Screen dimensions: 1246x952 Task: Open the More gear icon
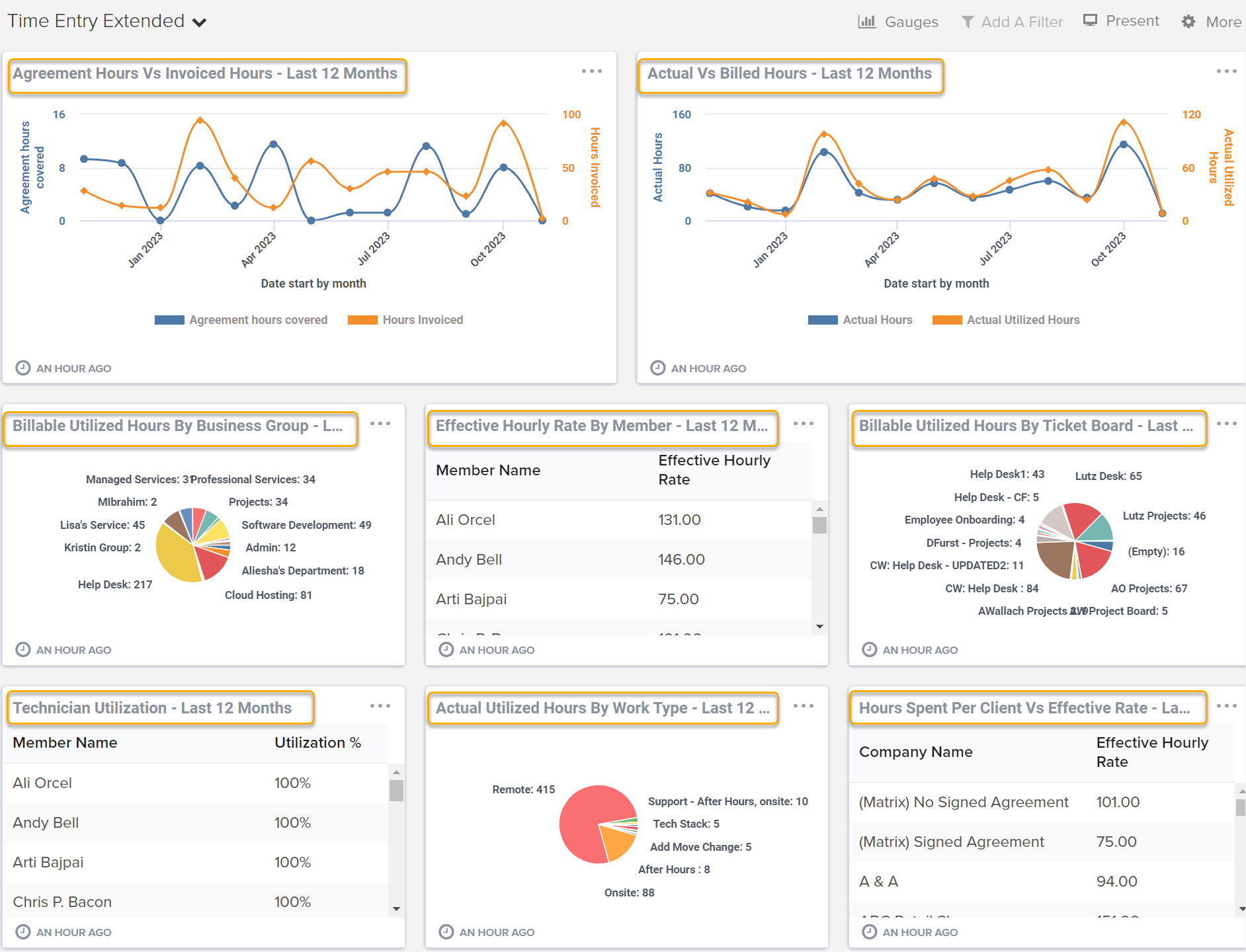[1188, 22]
